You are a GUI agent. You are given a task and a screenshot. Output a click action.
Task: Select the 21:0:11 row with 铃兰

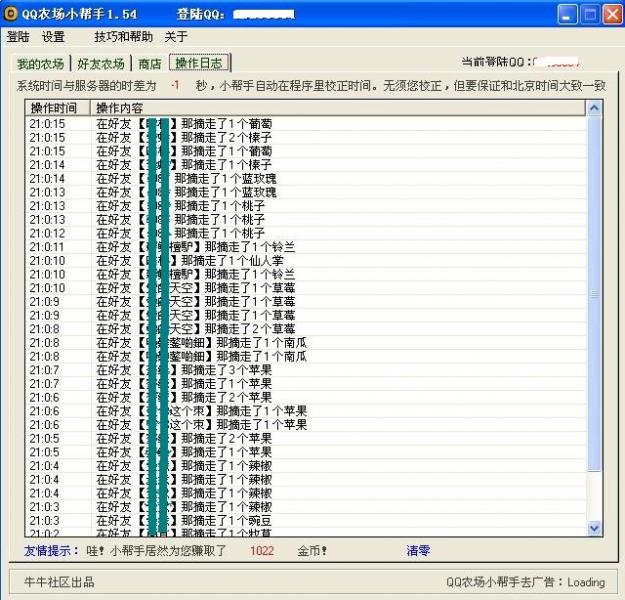[305, 247]
